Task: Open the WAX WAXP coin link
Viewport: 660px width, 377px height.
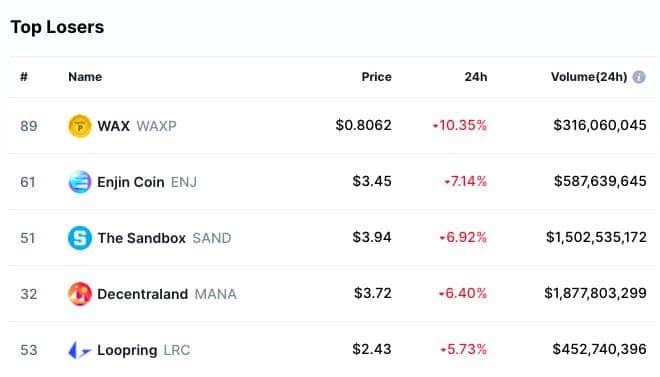Action: point(137,126)
